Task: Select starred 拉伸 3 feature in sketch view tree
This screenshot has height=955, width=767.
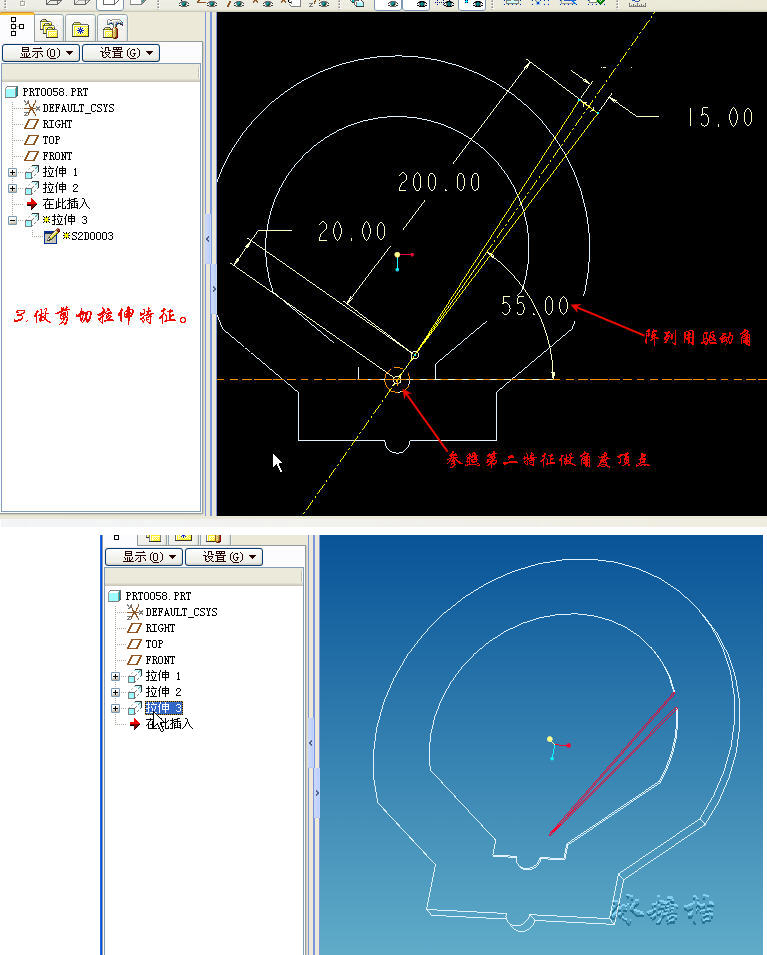Action: [x=65, y=220]
